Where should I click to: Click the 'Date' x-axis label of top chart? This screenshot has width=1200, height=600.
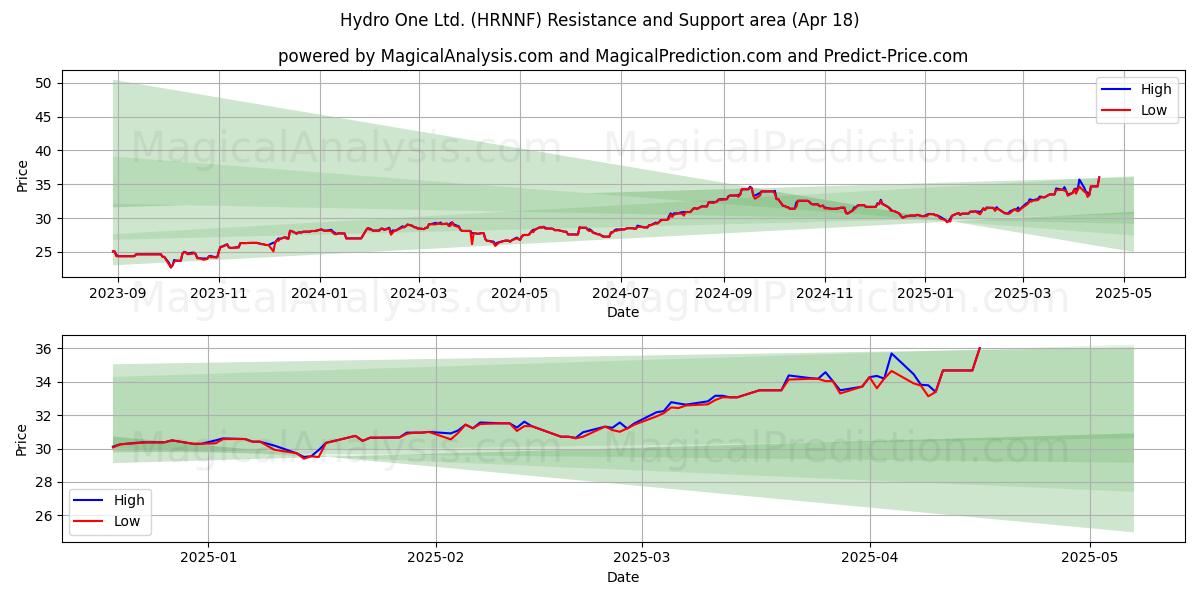(622, 313)
